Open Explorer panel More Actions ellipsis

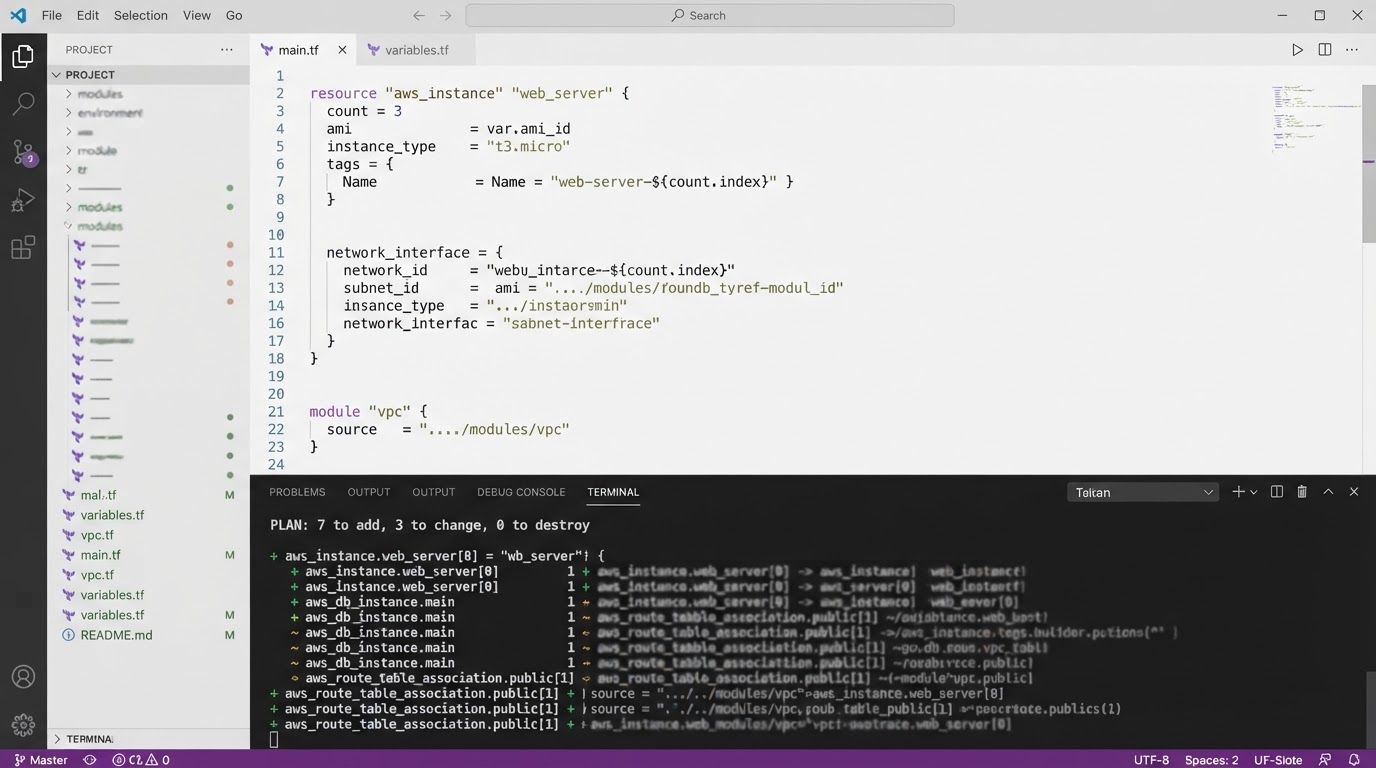(x=227, y=49)
